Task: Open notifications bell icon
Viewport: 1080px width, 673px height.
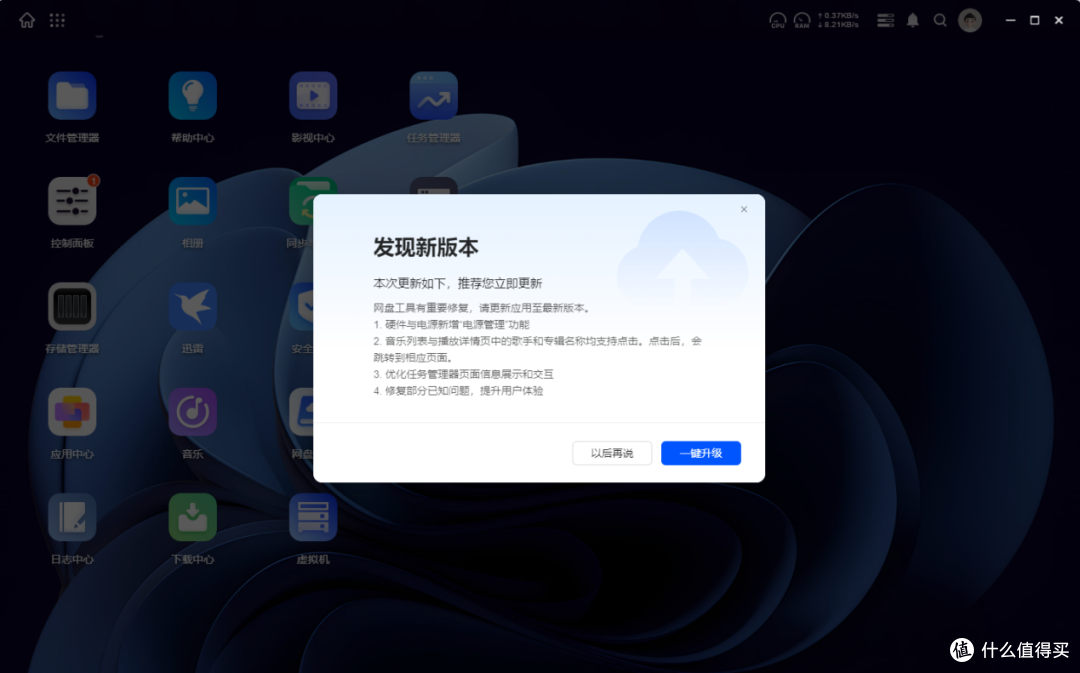Action: click(913, 21)
